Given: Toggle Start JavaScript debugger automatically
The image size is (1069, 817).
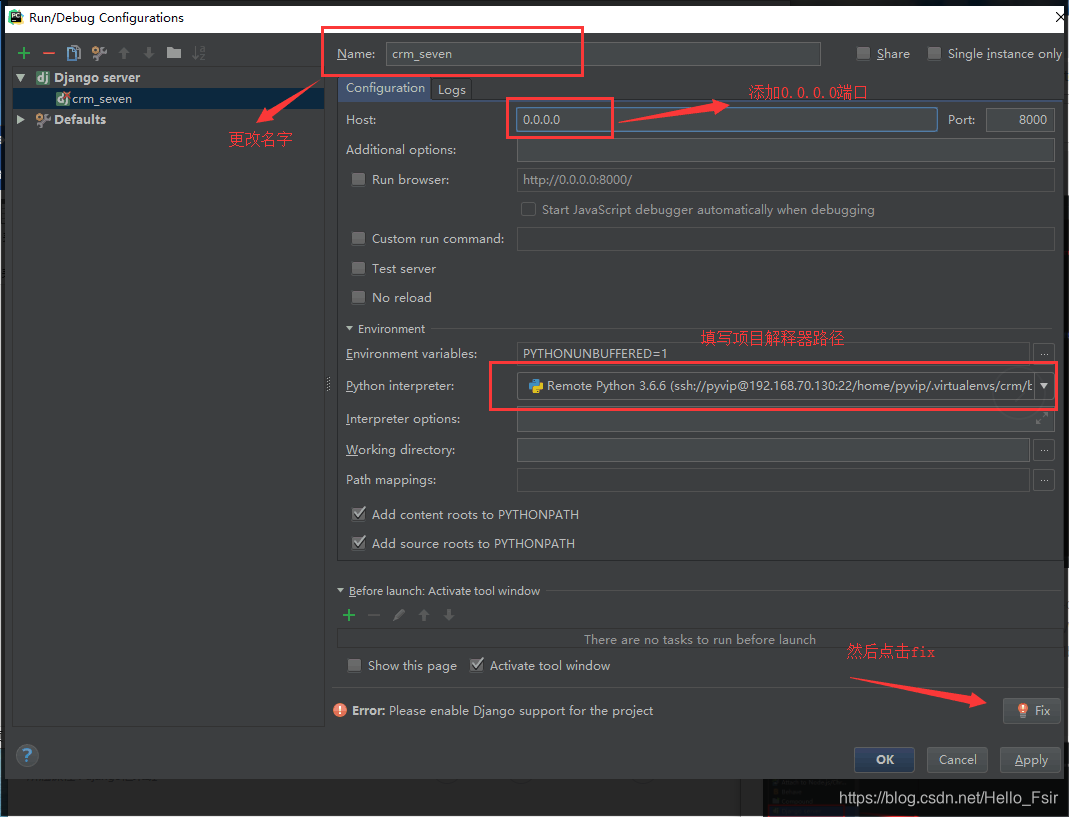Looking at the screenshot, I should pyautogui.click(x=528, y=209).
